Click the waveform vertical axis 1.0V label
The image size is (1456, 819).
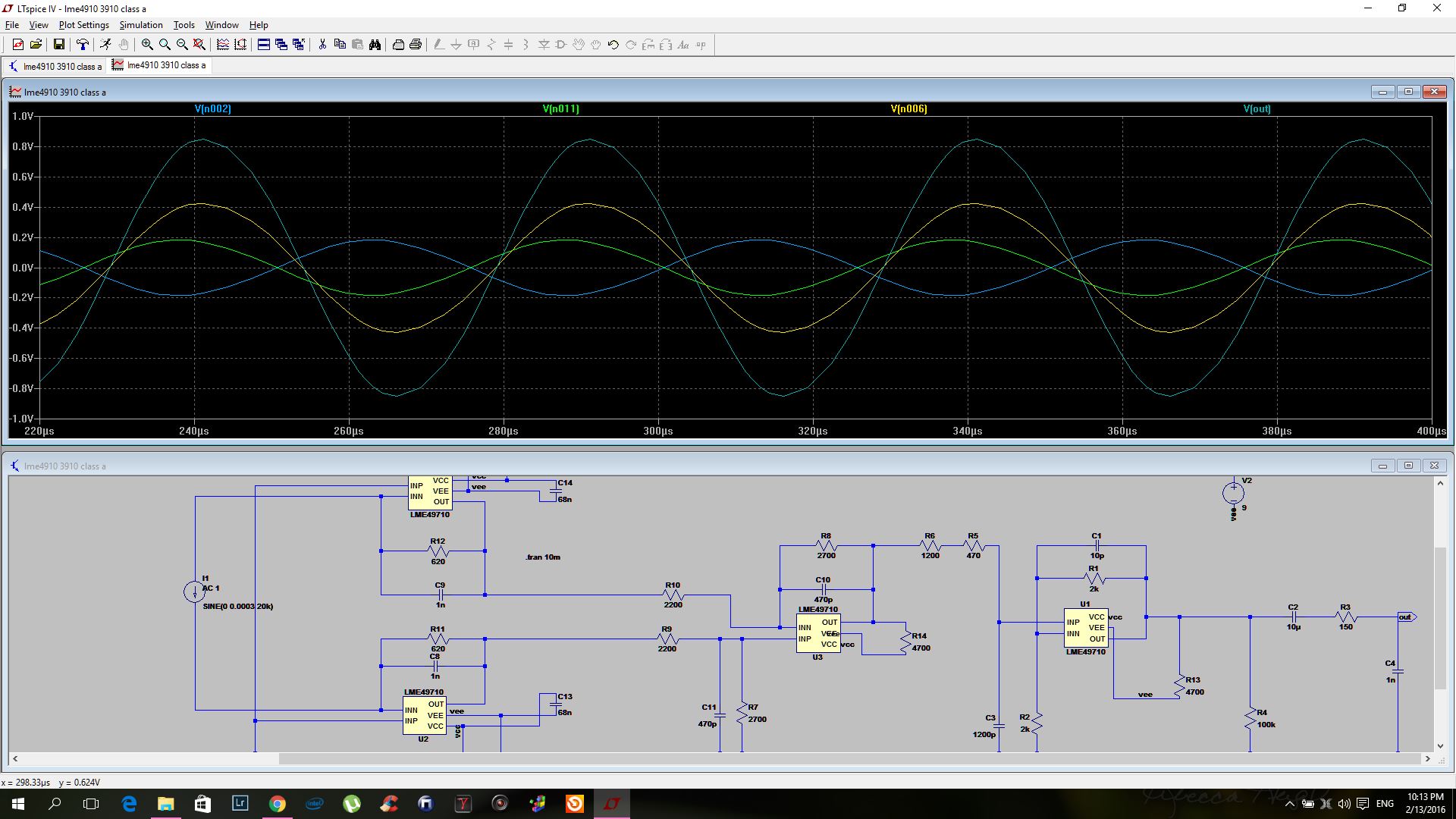(x=23, y=117)
